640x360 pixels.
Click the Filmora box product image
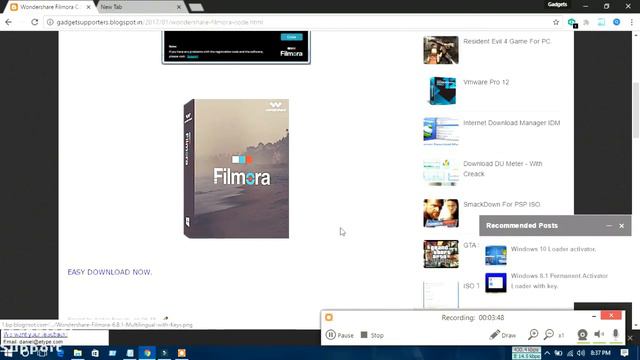(236, 169)
